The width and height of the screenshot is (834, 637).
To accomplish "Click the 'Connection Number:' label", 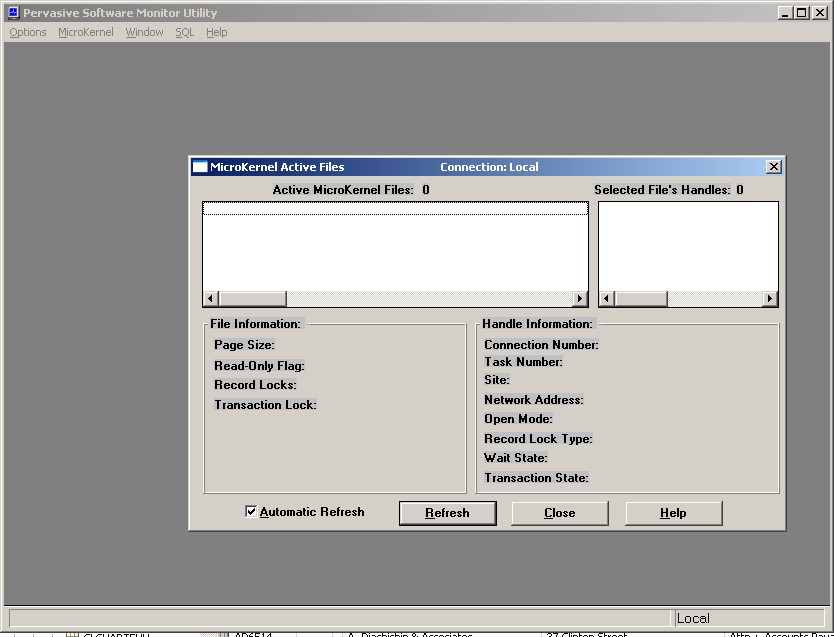I will [541, 345].
